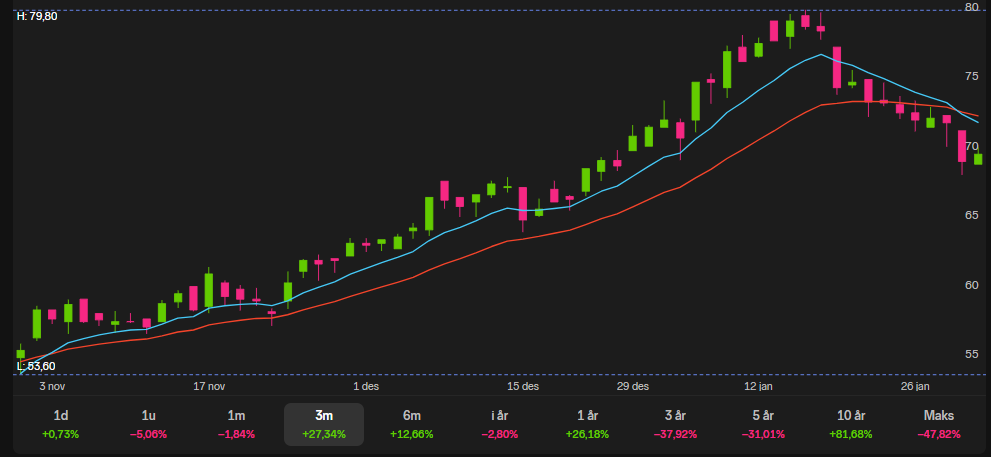Show the 1 år chart period

[x=587, y=424]
